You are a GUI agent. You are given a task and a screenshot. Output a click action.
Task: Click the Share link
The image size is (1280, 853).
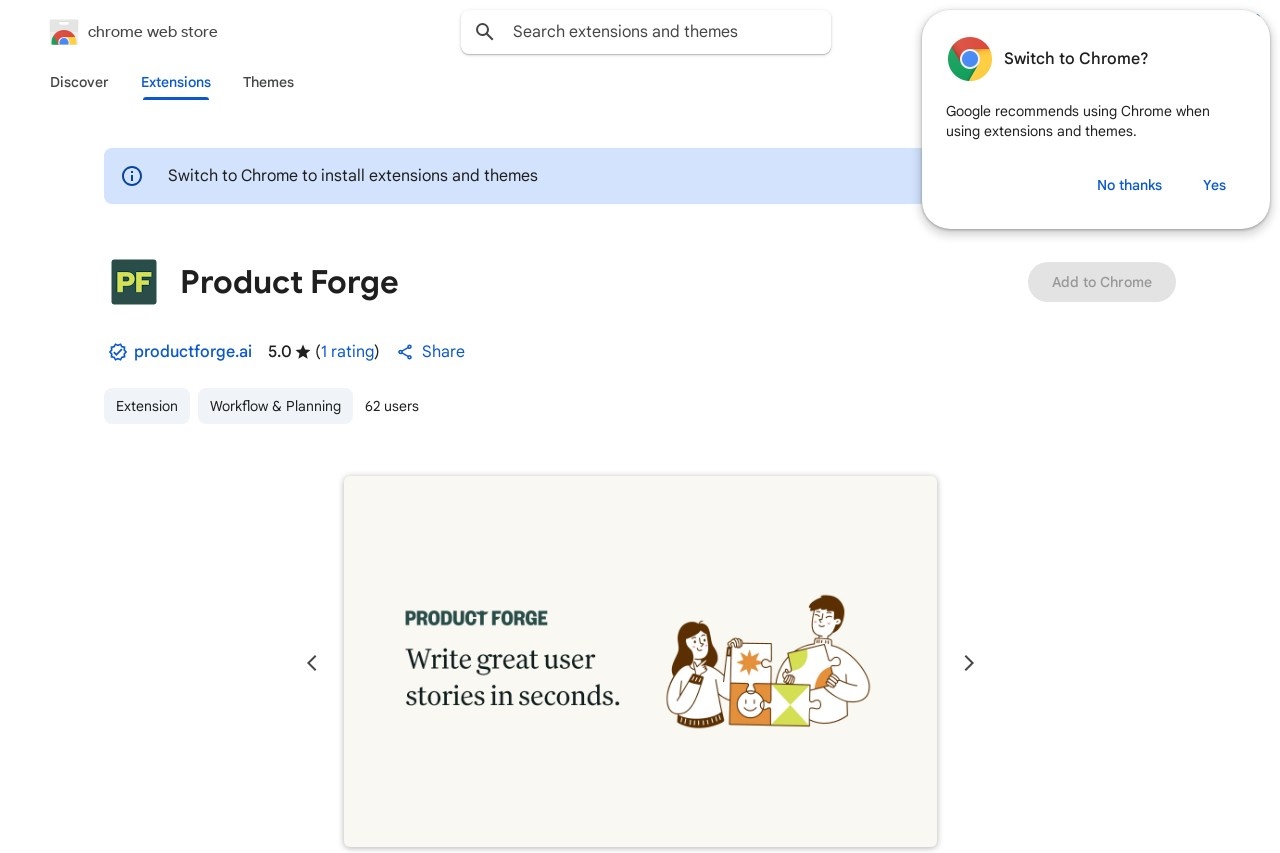443,352
